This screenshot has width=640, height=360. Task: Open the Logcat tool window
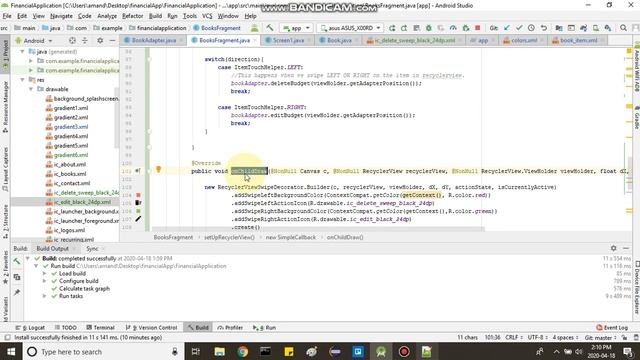coord(30,327)
